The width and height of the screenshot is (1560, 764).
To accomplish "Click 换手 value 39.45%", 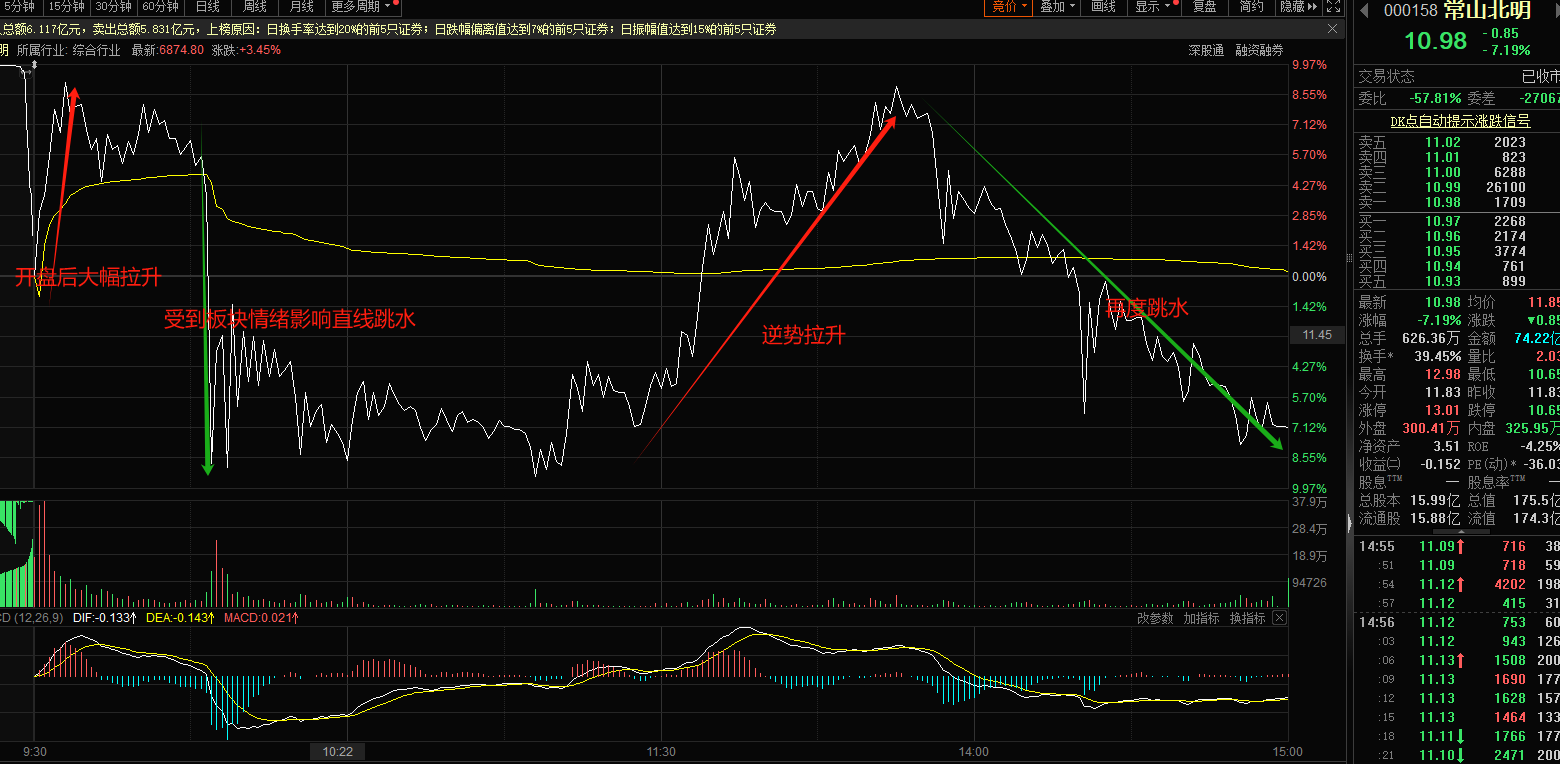I will [1437, 356].
